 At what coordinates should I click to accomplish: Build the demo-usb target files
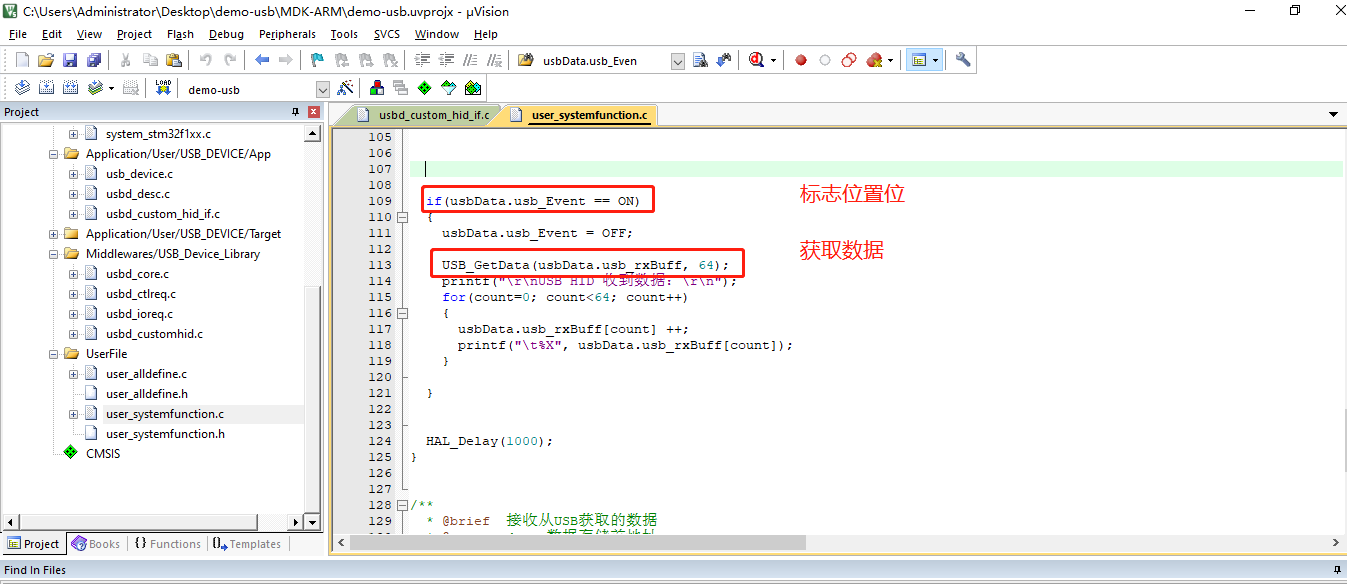(x=45, y=88)
